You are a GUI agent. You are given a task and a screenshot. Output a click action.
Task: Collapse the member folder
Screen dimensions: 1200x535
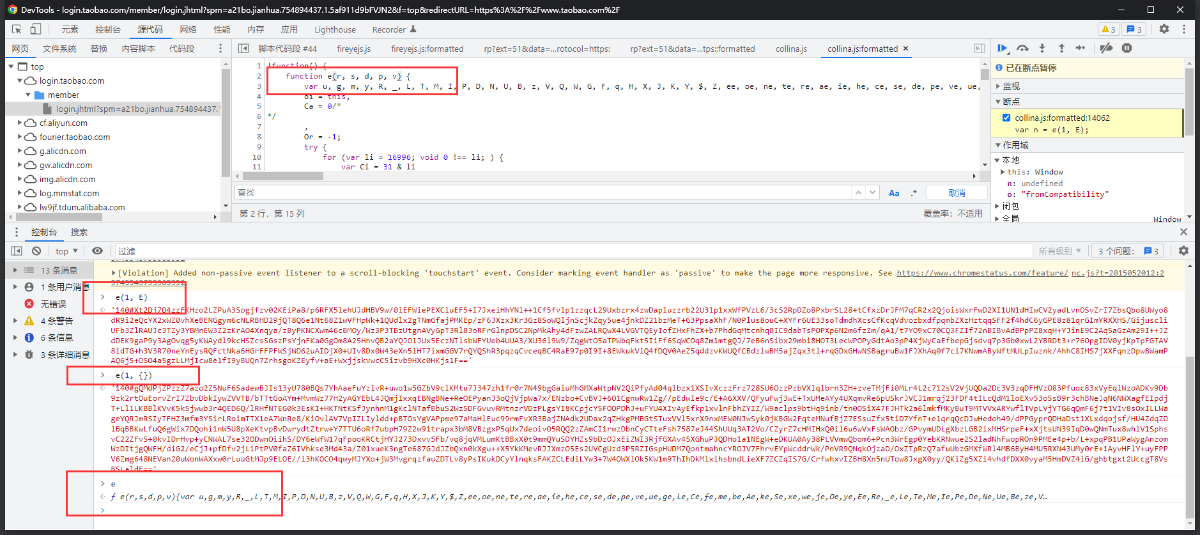click(27, 95)
